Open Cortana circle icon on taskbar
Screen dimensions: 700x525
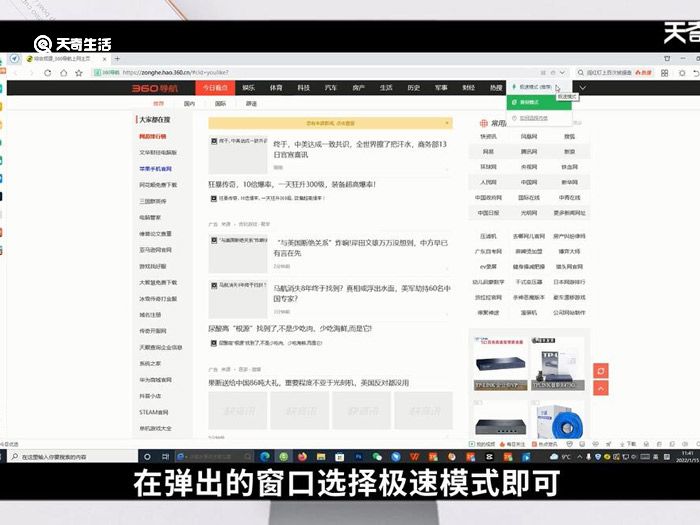(147, 456)
